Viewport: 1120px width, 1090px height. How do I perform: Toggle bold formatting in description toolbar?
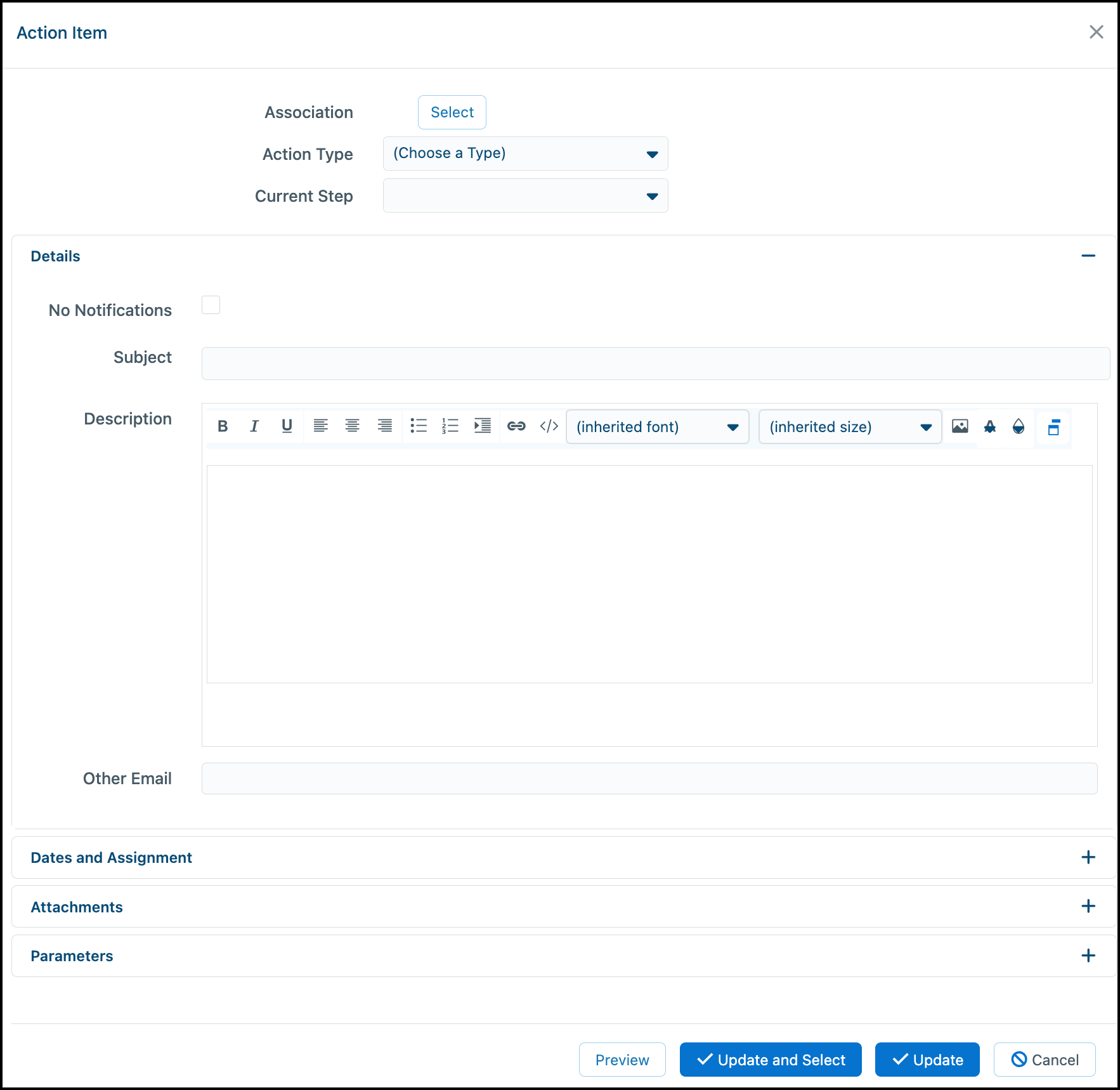tap(223, 426)
